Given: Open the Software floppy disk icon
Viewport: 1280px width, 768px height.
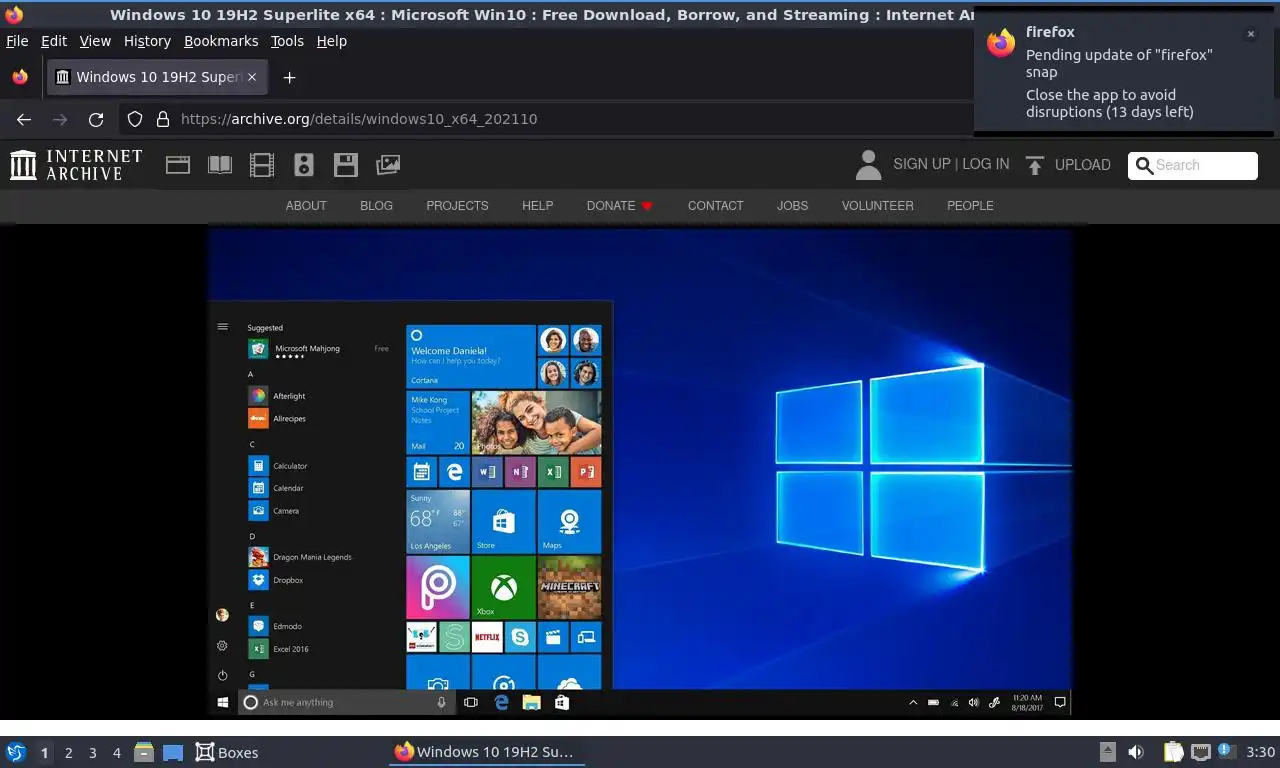Looking at the screenshot, I should pyautogui.click(x=346, y=165).
